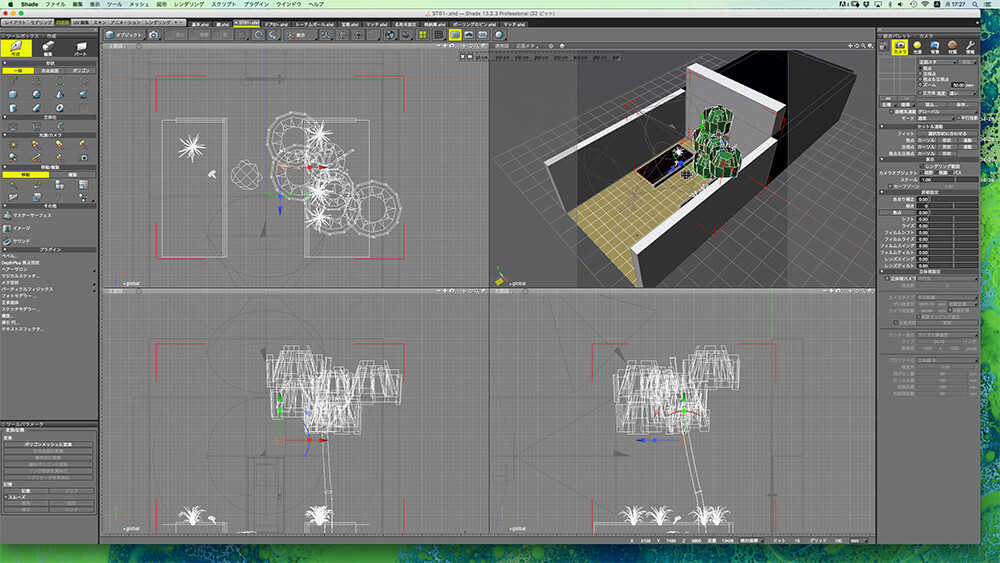The image size is (1000, 563).
Task: Click the パート (Part) toolbox icon
Action: click(x=80, y=47)
